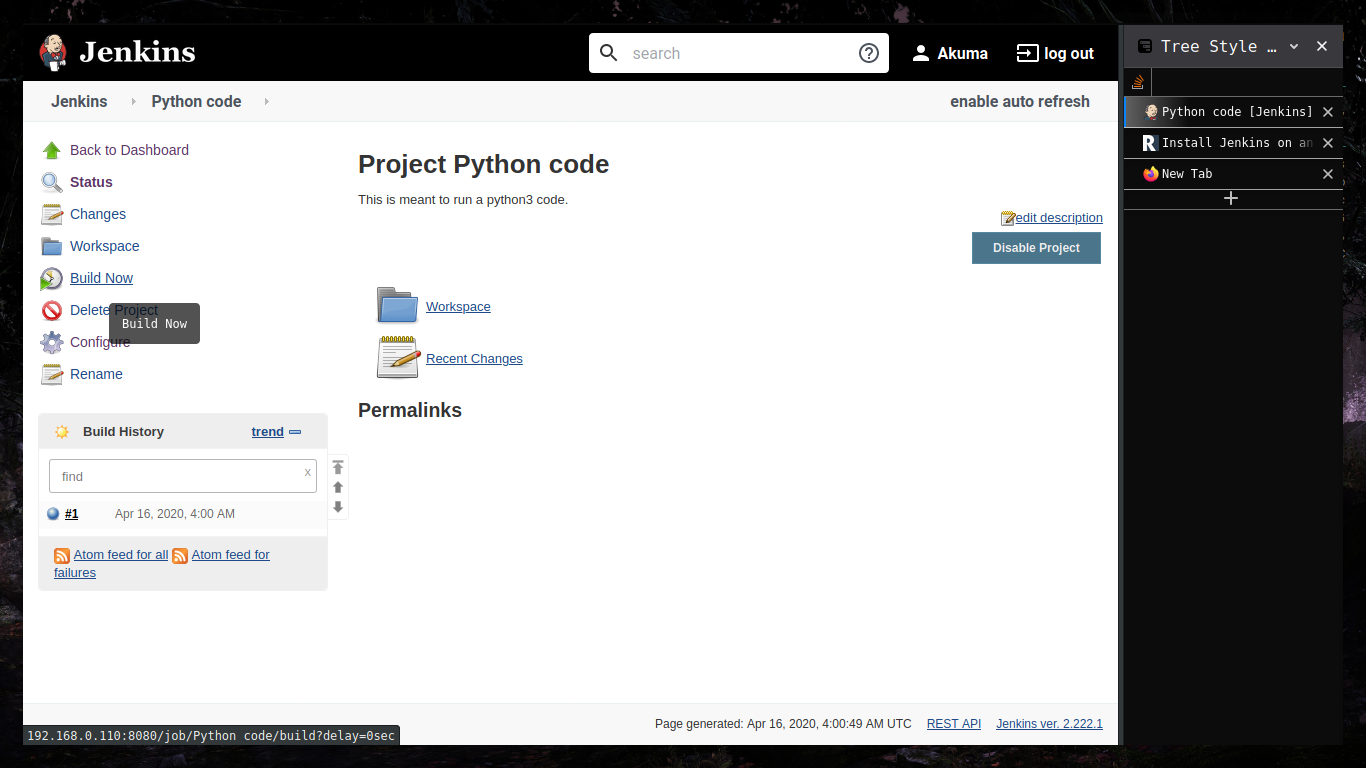Click the build date Apr 16, 2020, 4:00 AM
This screenshot has height=768, width=1366.
pos(175,514)
